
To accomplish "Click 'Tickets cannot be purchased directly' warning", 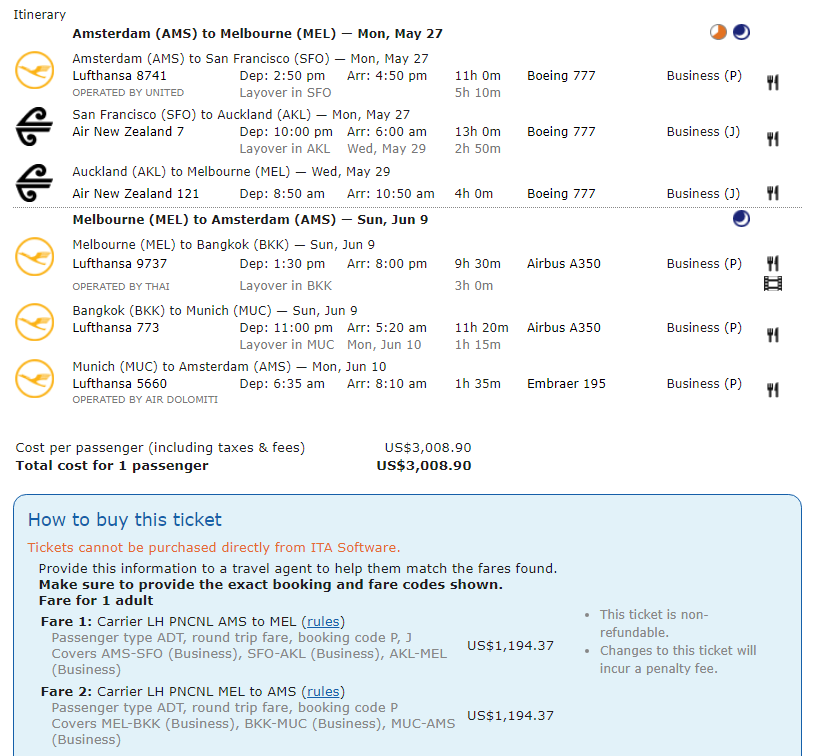I will [x=214, y=548].
